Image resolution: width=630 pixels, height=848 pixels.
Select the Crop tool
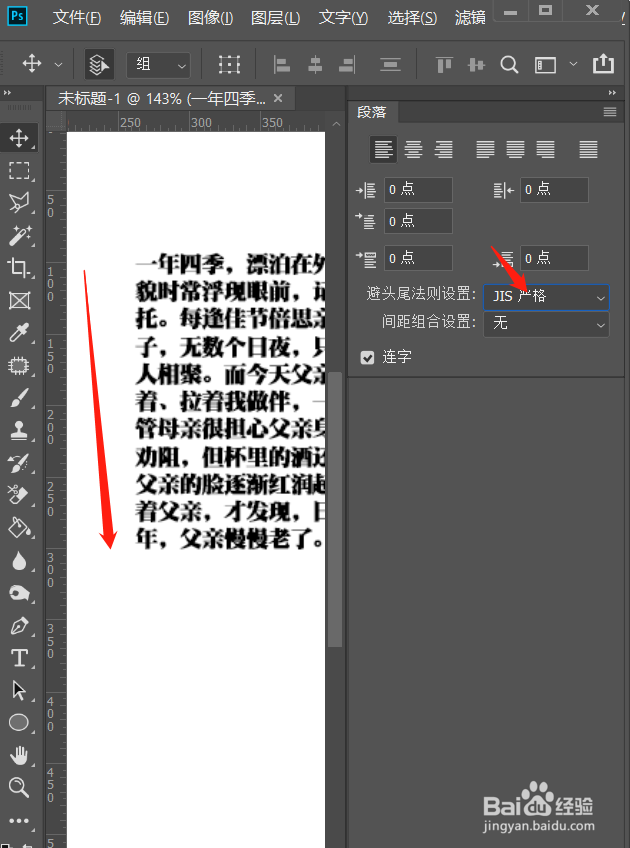pos(19,268)
